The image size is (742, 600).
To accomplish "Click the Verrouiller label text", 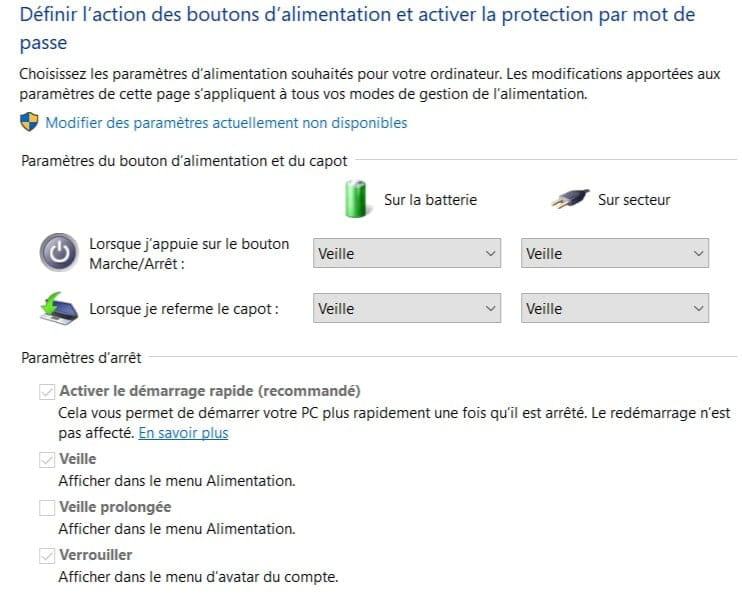I will click(96, 555).
